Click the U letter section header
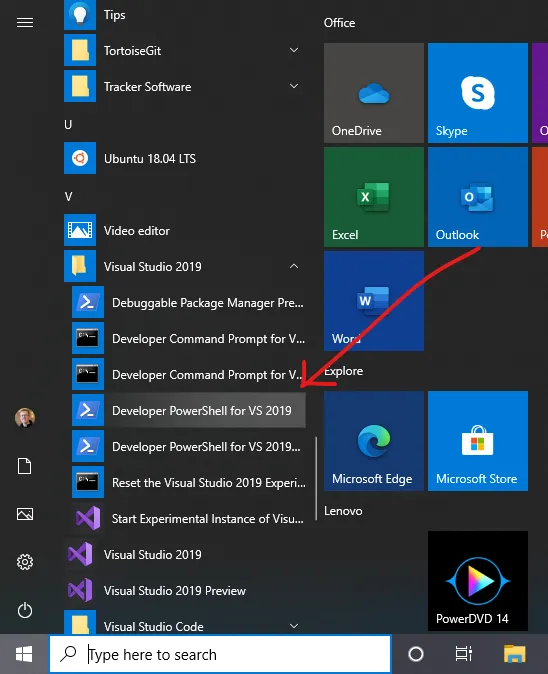Viewport: 548px width, 674px height. (x=68, y=125)
